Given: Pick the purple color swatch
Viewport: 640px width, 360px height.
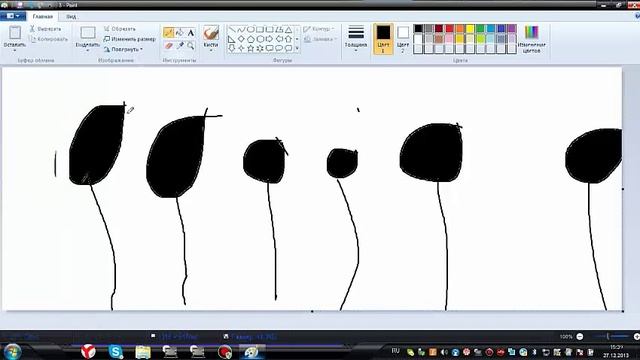Looking at the screenshot, I should point(512,29).
